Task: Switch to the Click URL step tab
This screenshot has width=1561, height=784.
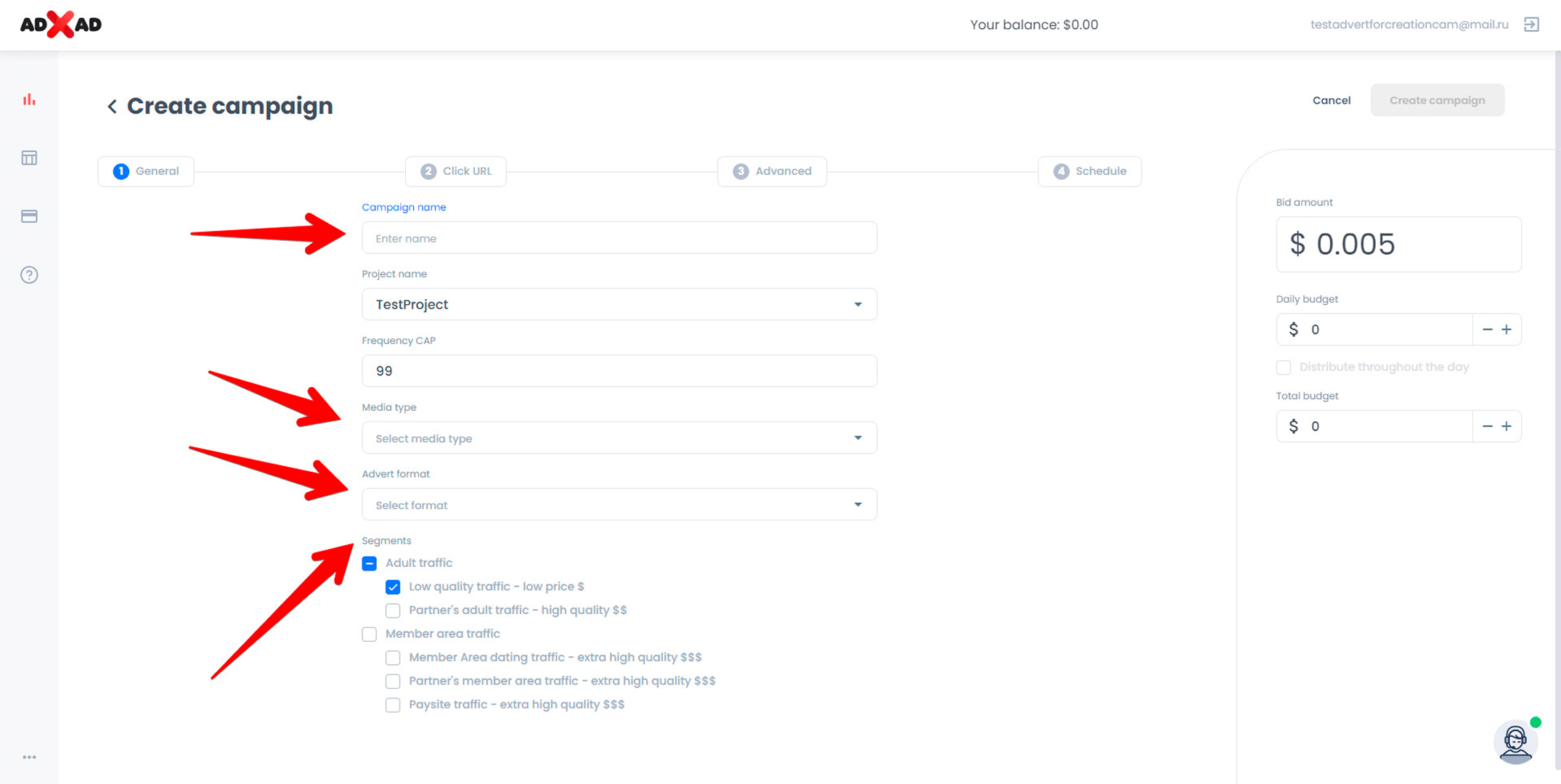Action: point(456,171)
